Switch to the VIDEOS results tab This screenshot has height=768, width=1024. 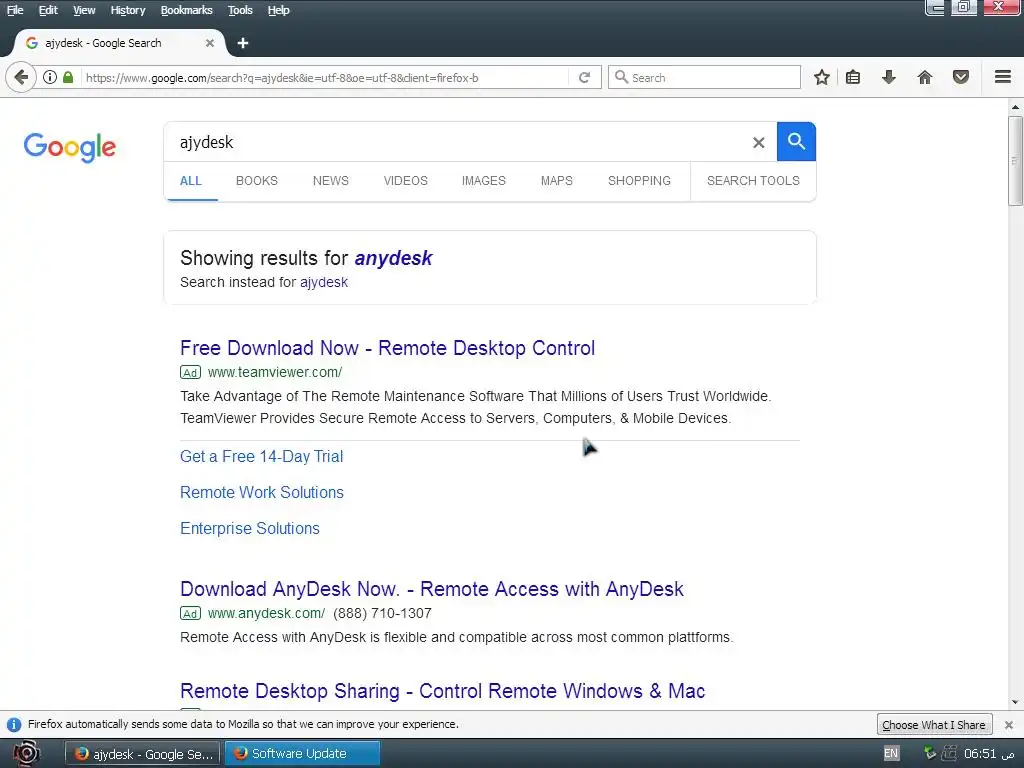406,181
